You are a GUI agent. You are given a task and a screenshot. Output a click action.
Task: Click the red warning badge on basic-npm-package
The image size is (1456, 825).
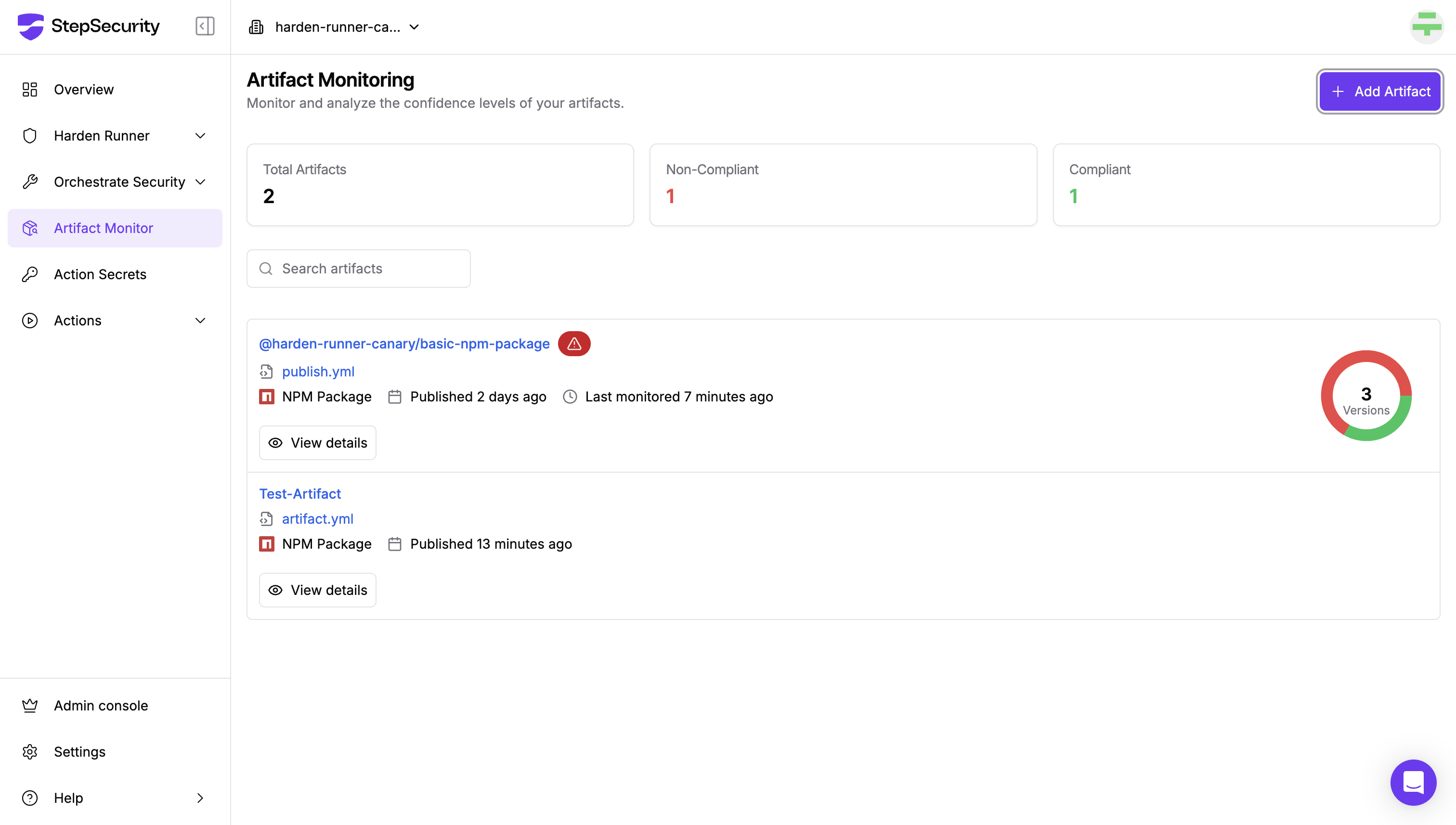[573, 343]
